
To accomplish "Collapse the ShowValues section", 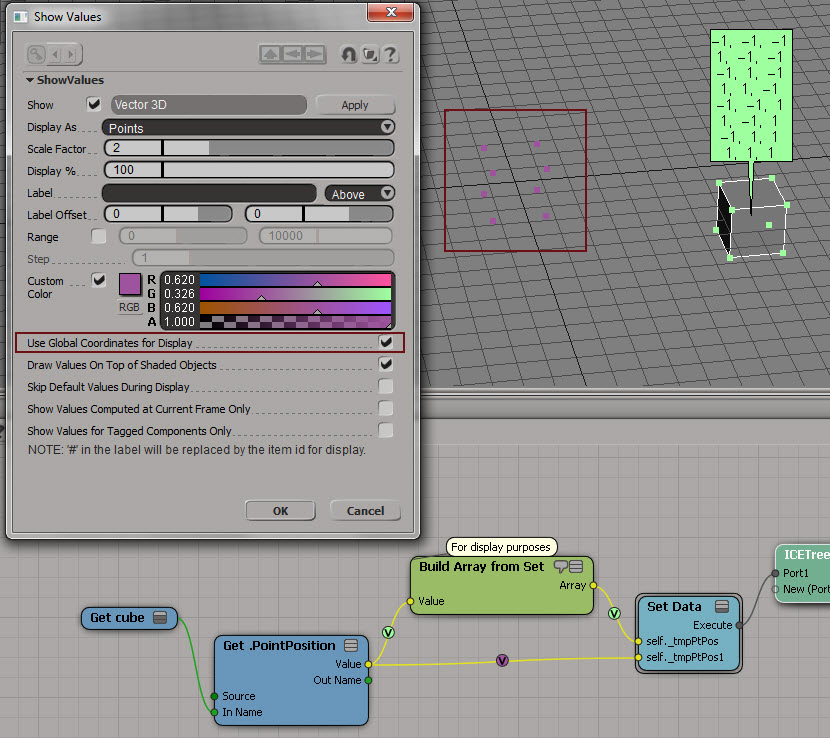I will (30, 80).
